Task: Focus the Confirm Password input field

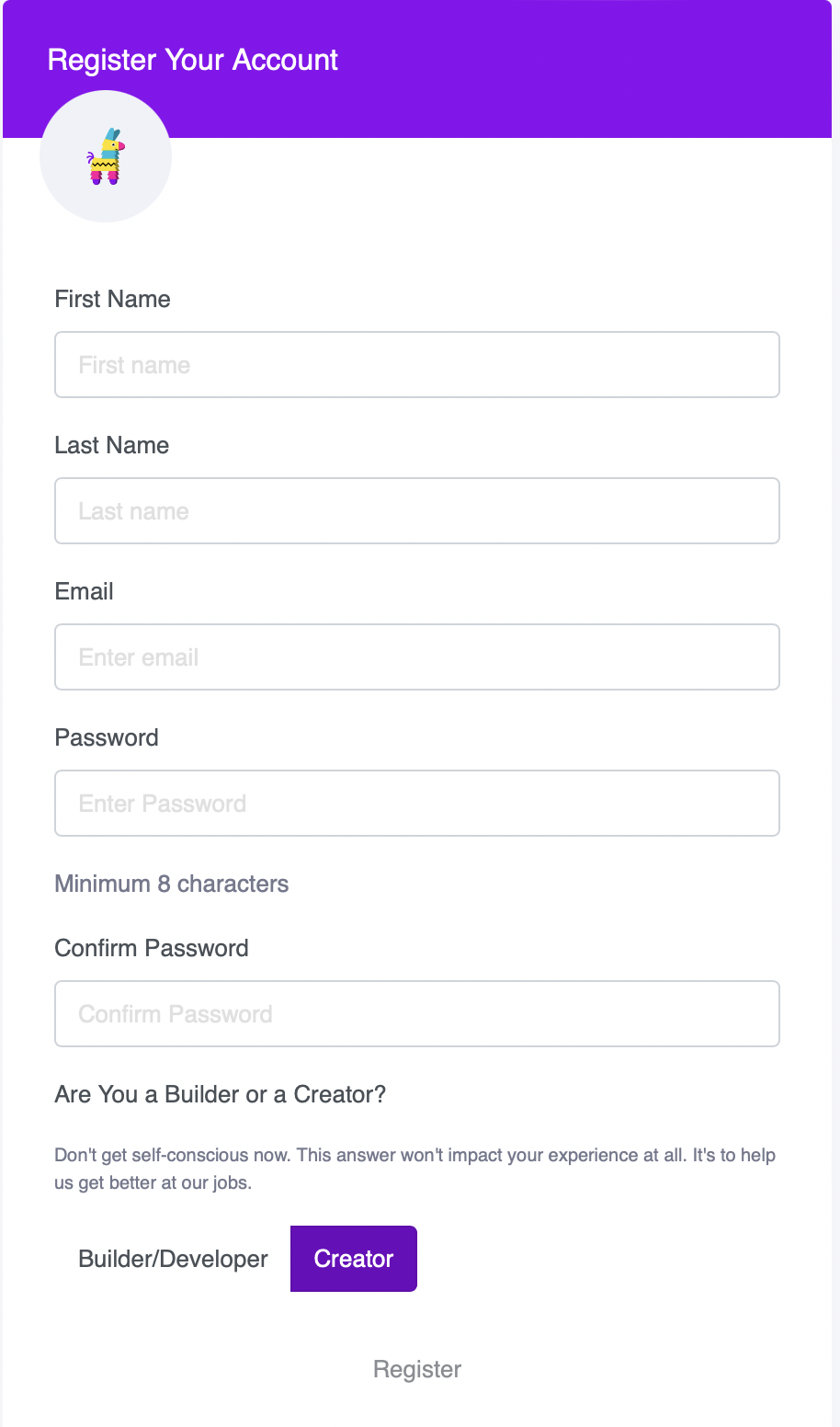Action: [417, 1014]
